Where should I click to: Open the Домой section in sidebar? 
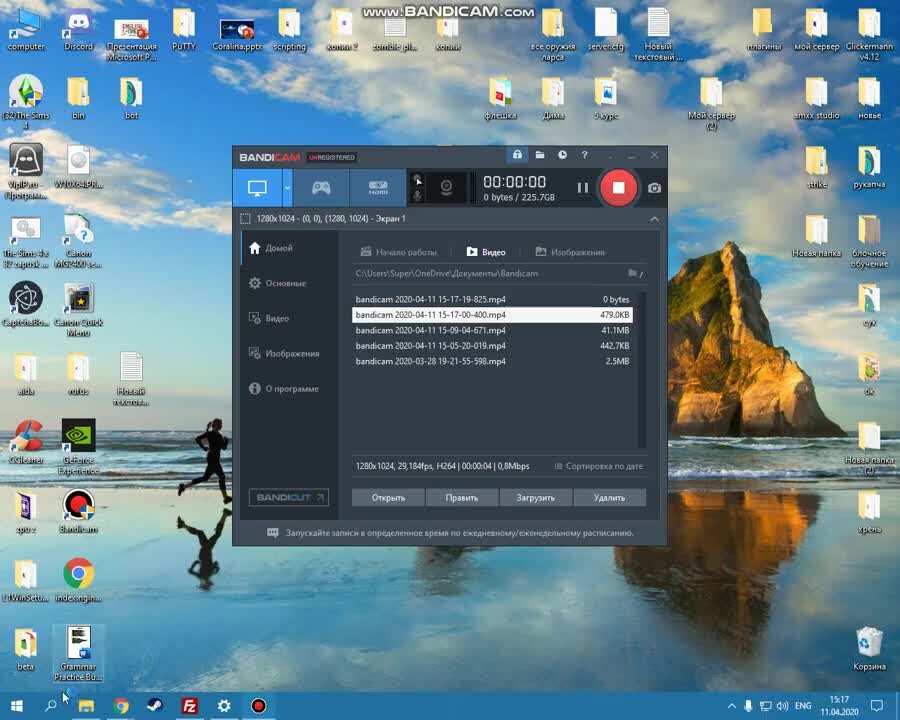coord(289,248)
